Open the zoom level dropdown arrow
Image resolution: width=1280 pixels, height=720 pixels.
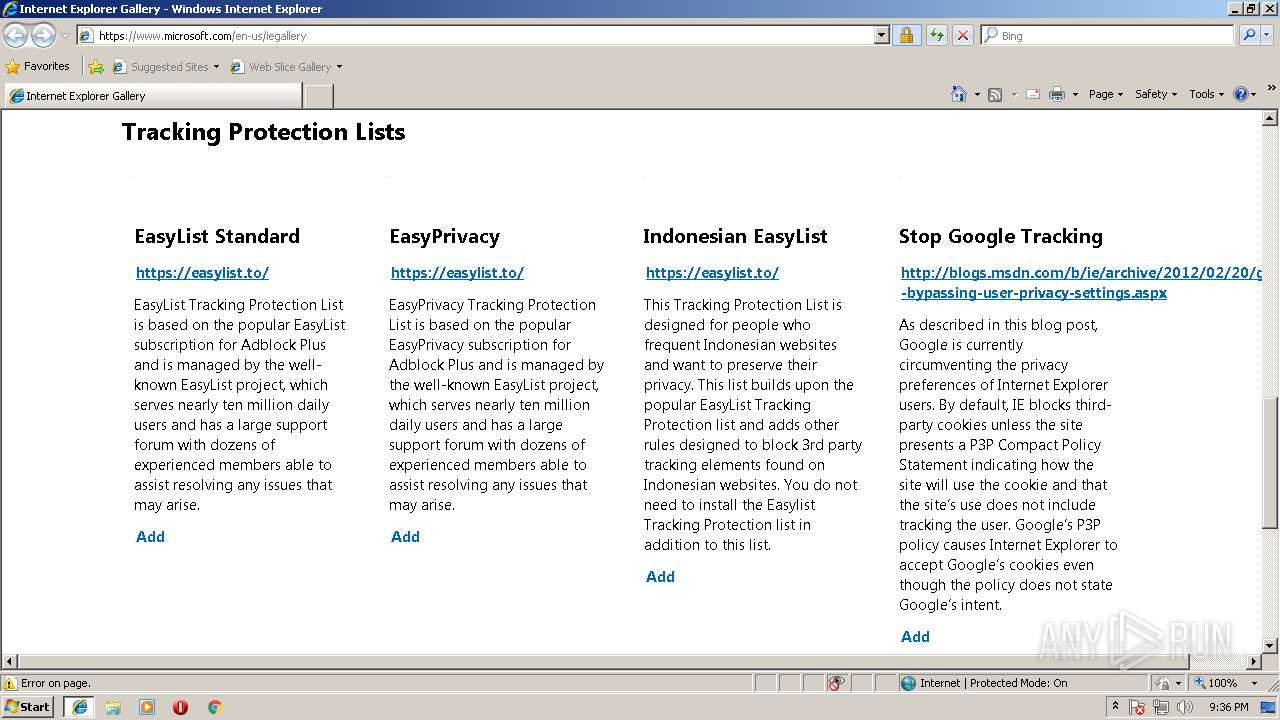click(x=1254, y=683)
